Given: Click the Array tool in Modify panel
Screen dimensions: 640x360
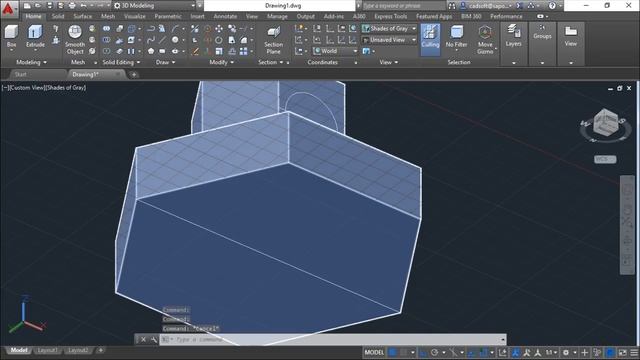Looking at the screenshot, I should point(244,51).
